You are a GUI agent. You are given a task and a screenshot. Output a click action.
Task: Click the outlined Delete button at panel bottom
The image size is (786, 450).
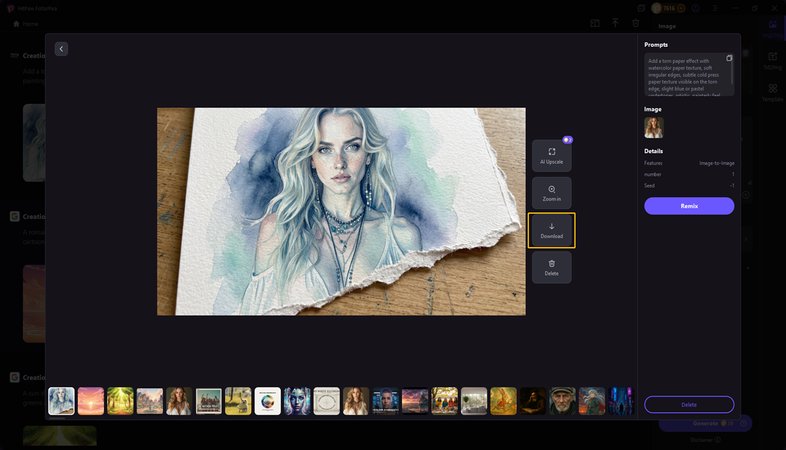point(689,404)
